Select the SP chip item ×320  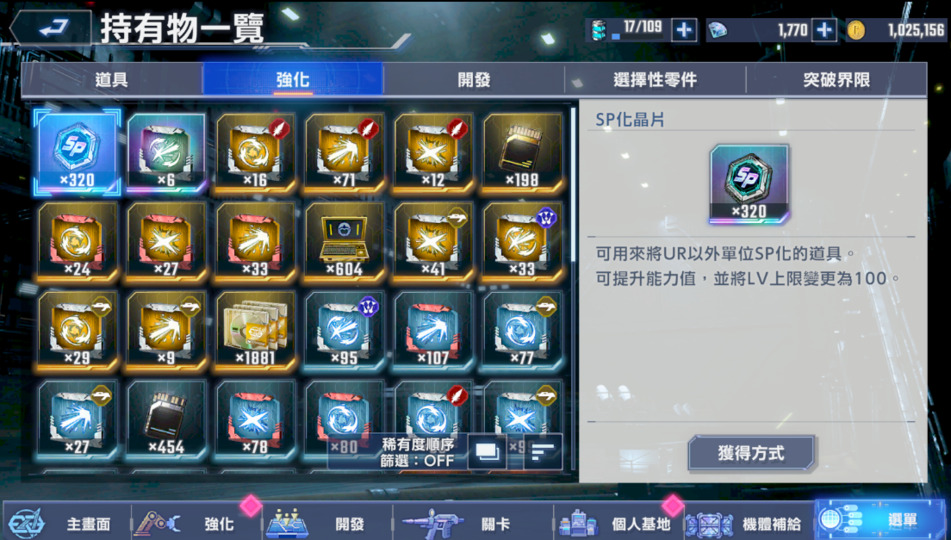pos(77,152)
